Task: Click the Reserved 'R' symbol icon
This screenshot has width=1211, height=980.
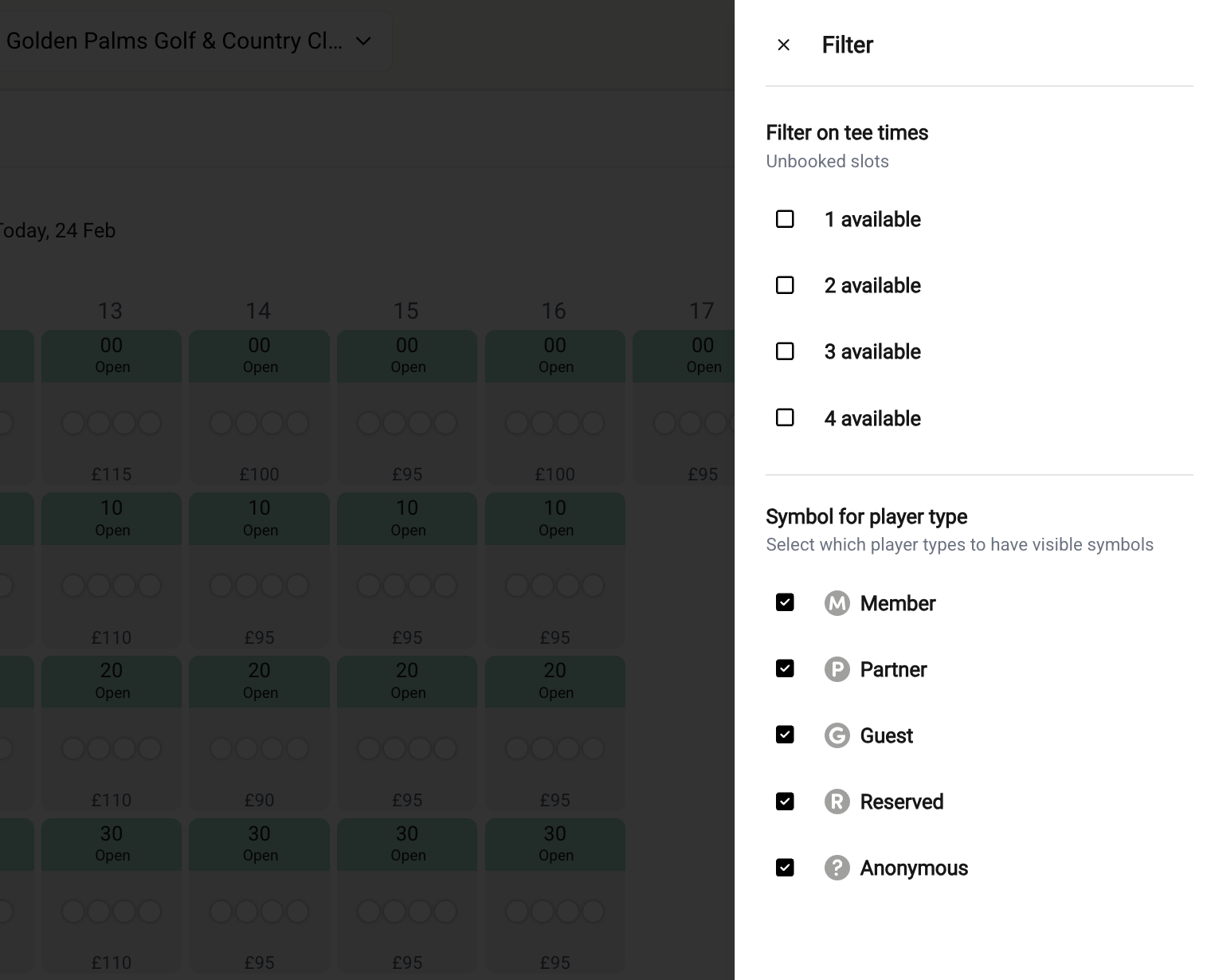Action: (x=837, y=802)
